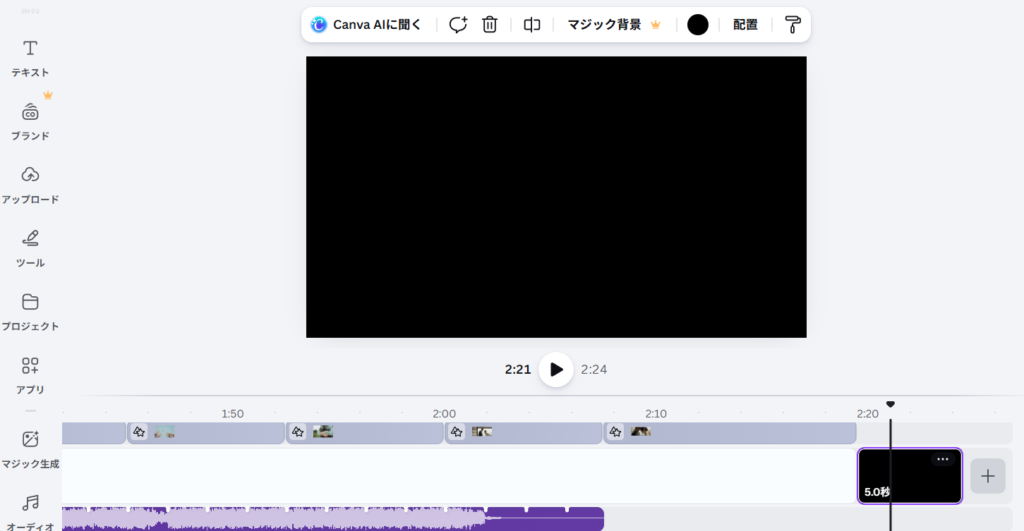The height and width of the screenshot is (531, 1024).
Task: Open the アップロード (Upload) panel
Action: coord(30,184)
